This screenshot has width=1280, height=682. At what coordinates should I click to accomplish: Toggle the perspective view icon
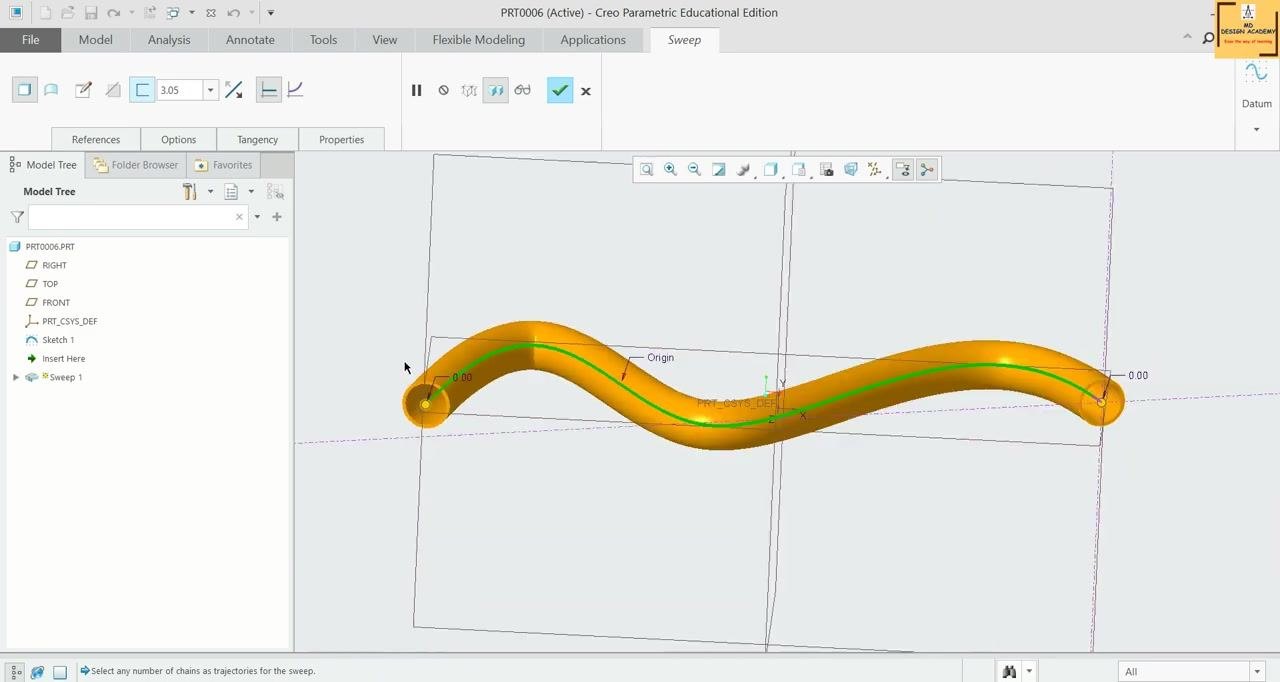pos(851,170)
